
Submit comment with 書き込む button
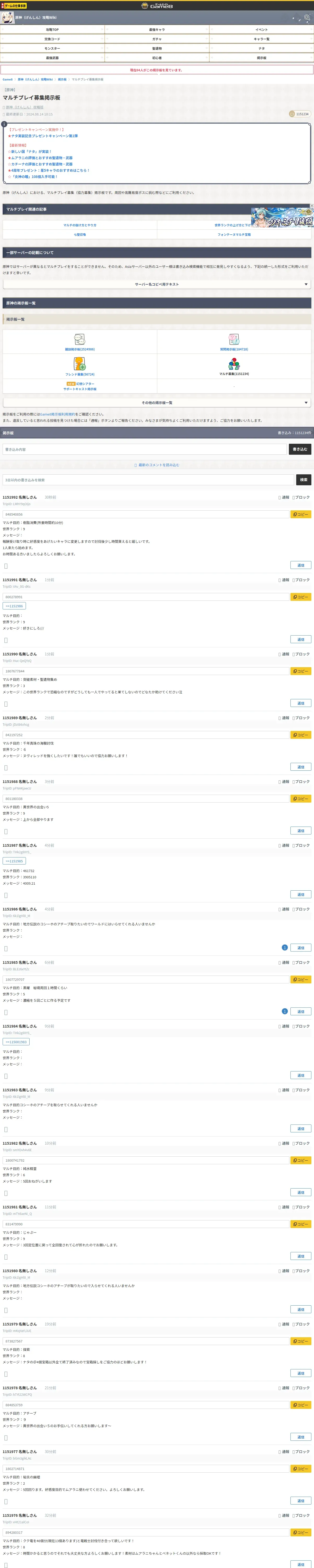coord(300,449)
